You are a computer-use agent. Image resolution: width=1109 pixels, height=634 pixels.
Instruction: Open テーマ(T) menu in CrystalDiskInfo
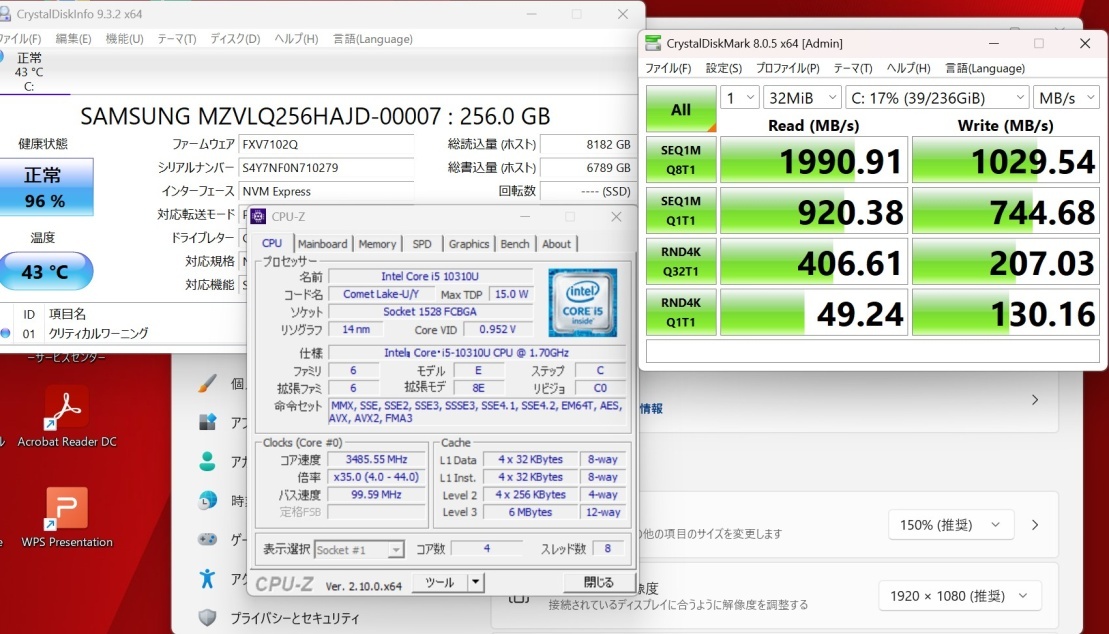click(176, 39)
